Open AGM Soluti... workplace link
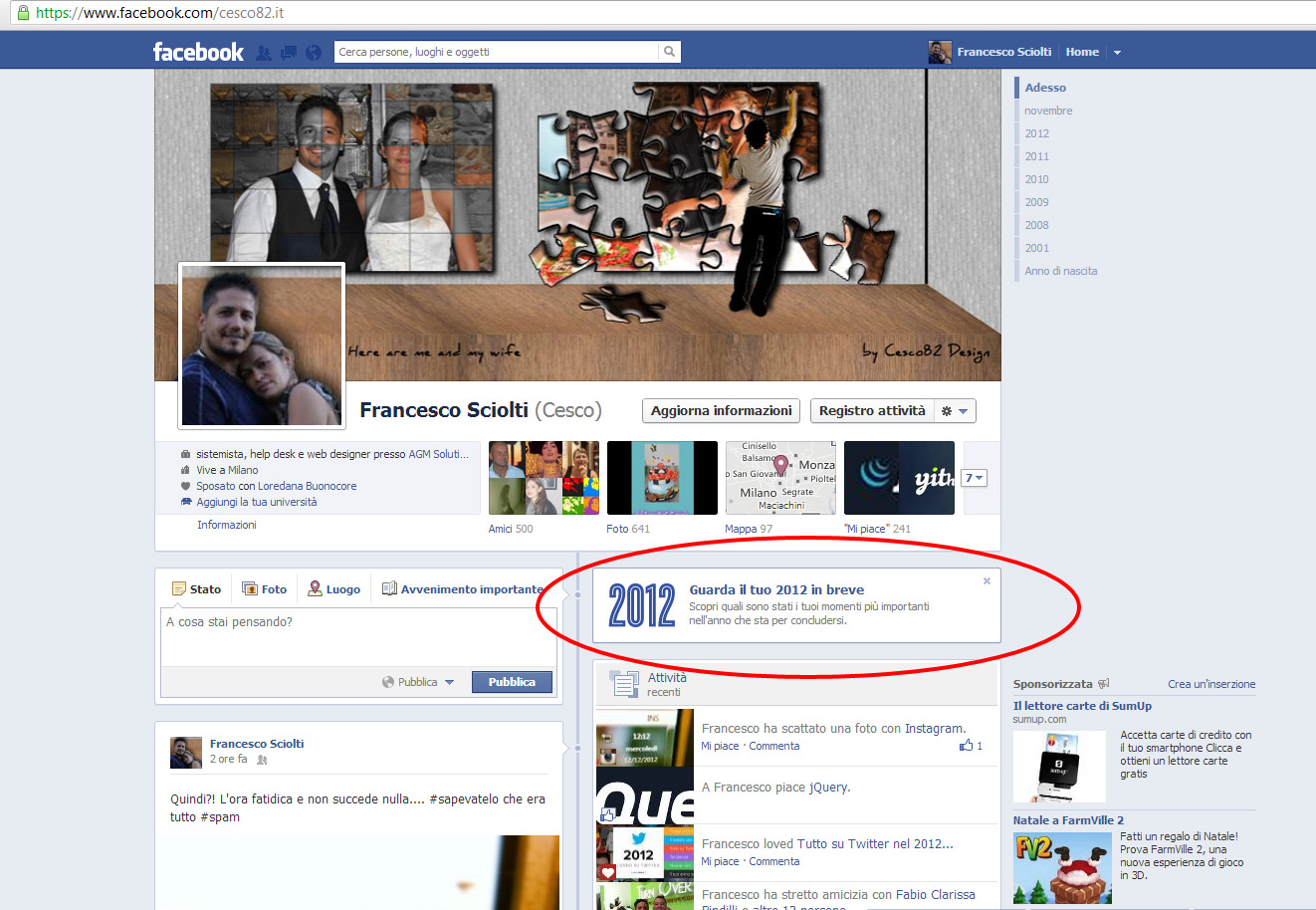The image size is (1316, 910). coord(438,454)
